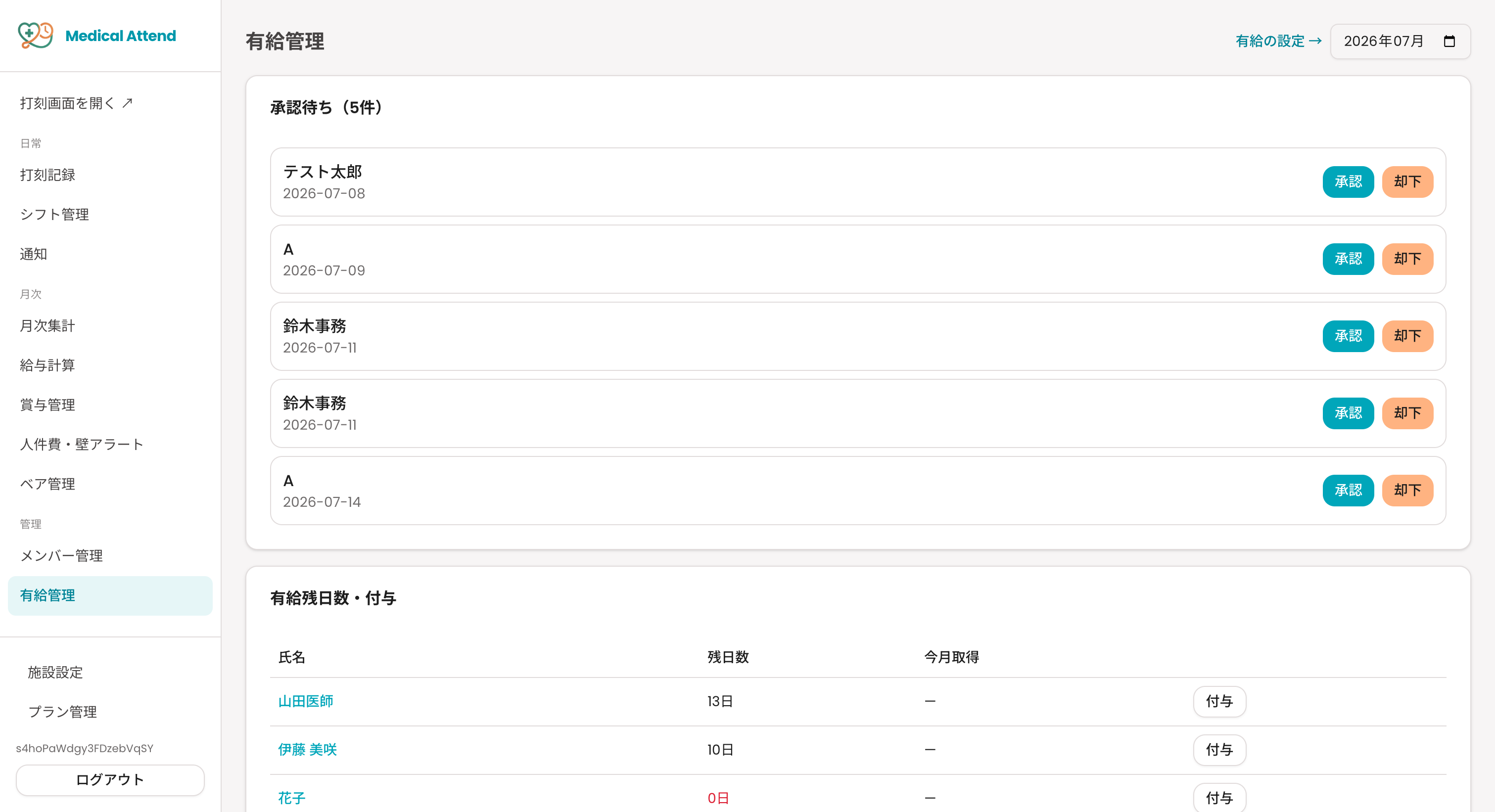Click 付与 button for 山田医師
Screen dimensions: 1495x812
(x=1219, y=701)
